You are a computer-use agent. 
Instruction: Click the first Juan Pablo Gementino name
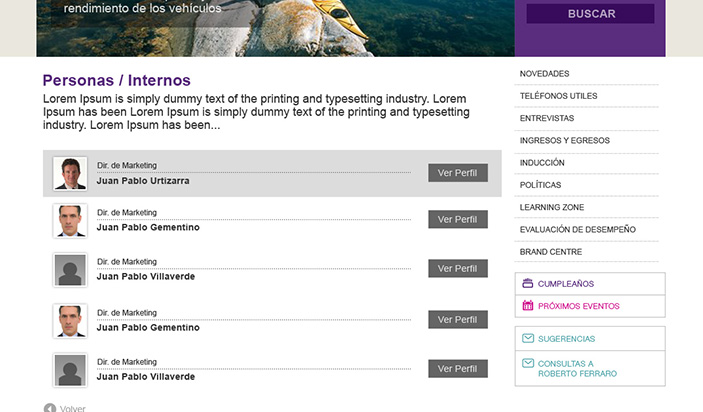(148, 228)
